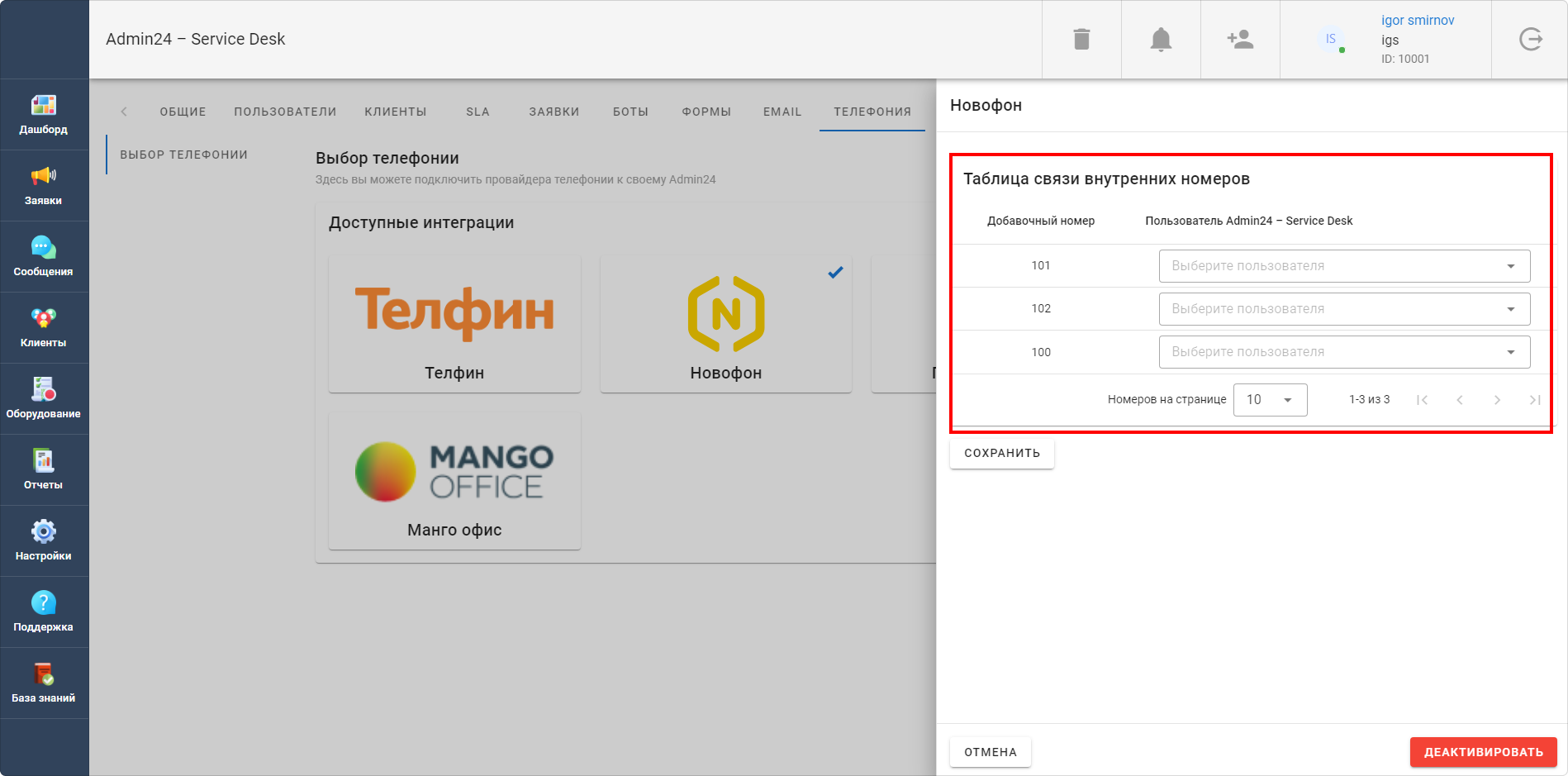The image size is (1568, 776).
Task: Click the Добавочный номер column header
Action: 1041,221
